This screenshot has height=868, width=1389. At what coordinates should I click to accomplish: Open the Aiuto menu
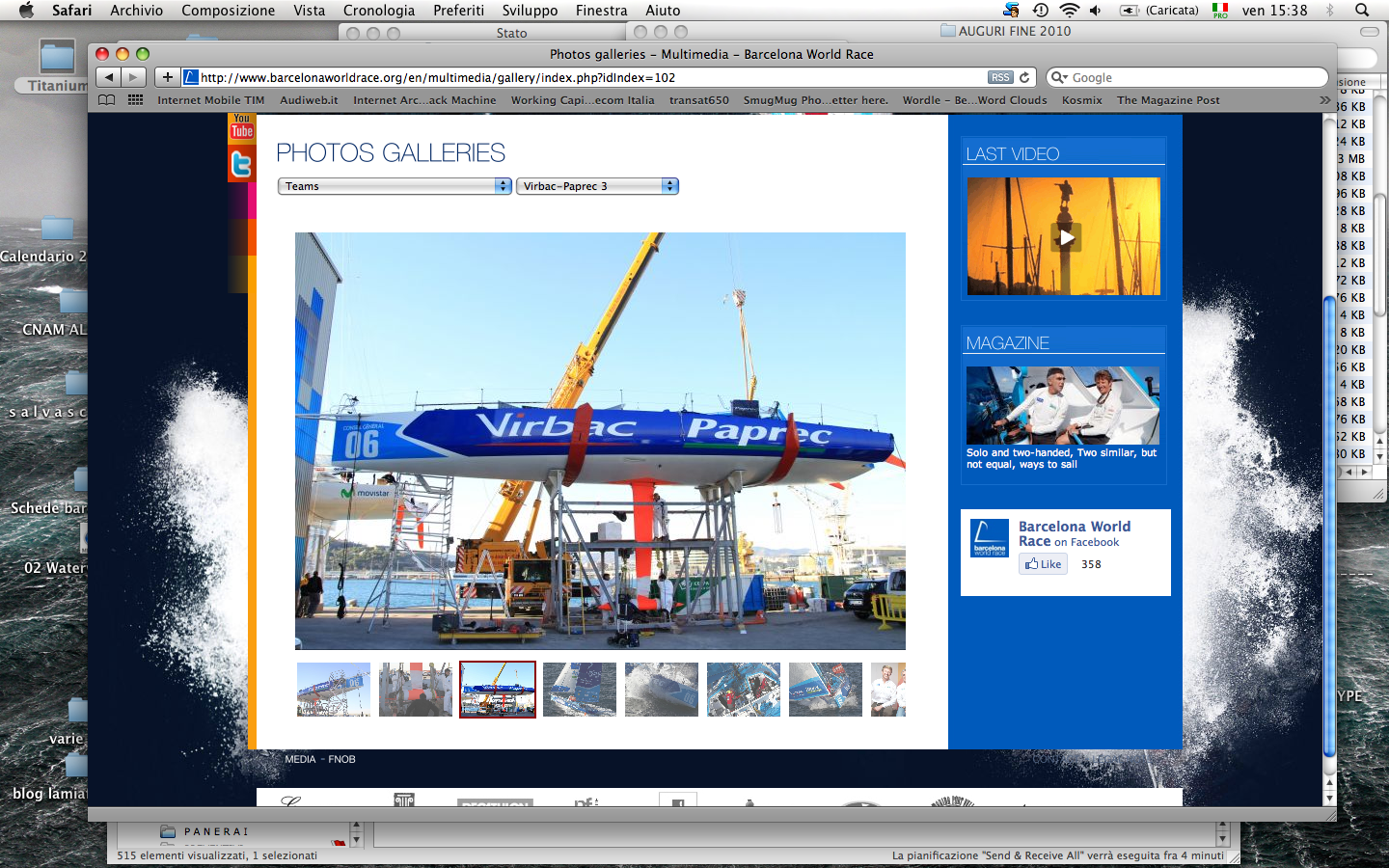click(x=663, y=10)
